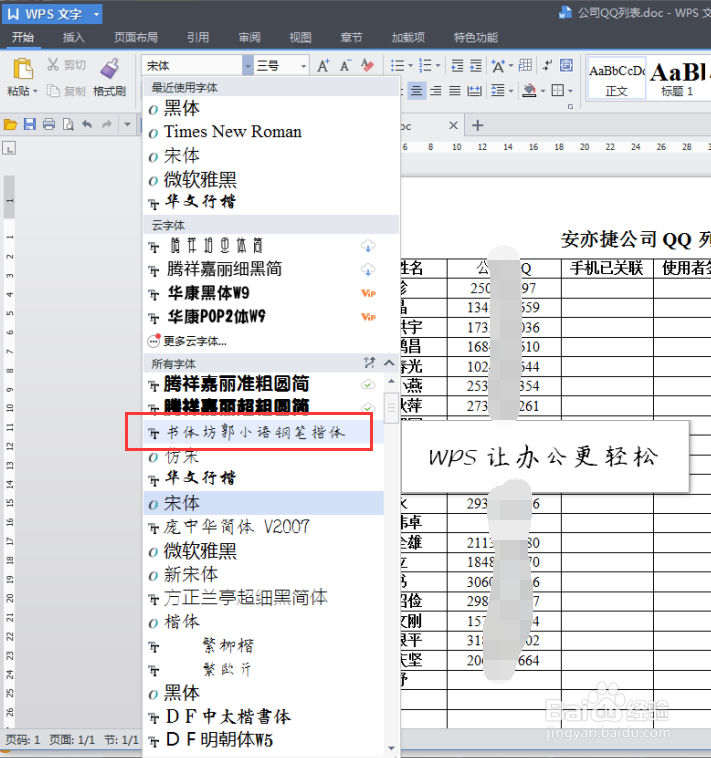The image size is (711, 758).
Task: Click the shading paint bucket
Action: (530, 90)
